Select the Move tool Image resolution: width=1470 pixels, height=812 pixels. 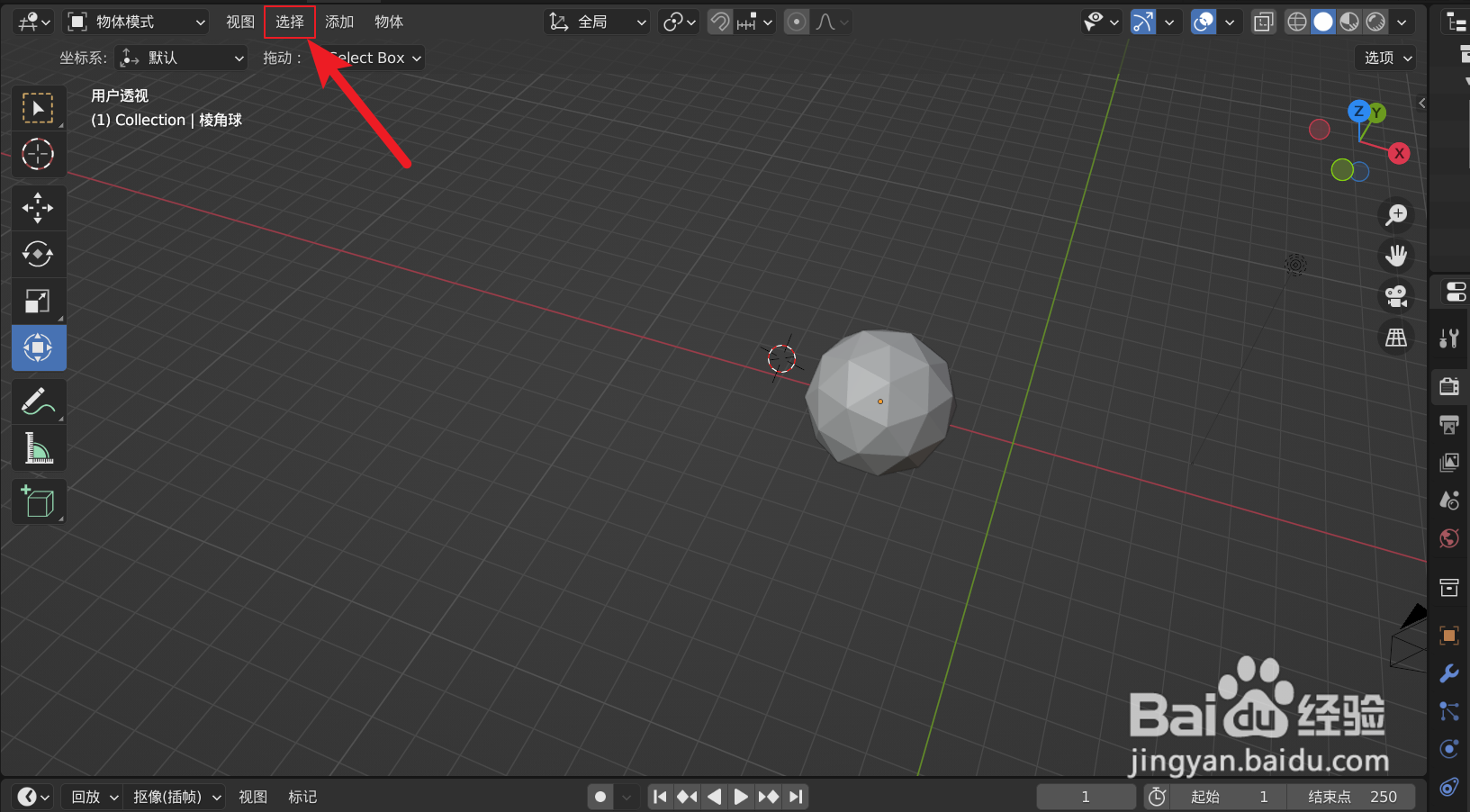point(38,207)
